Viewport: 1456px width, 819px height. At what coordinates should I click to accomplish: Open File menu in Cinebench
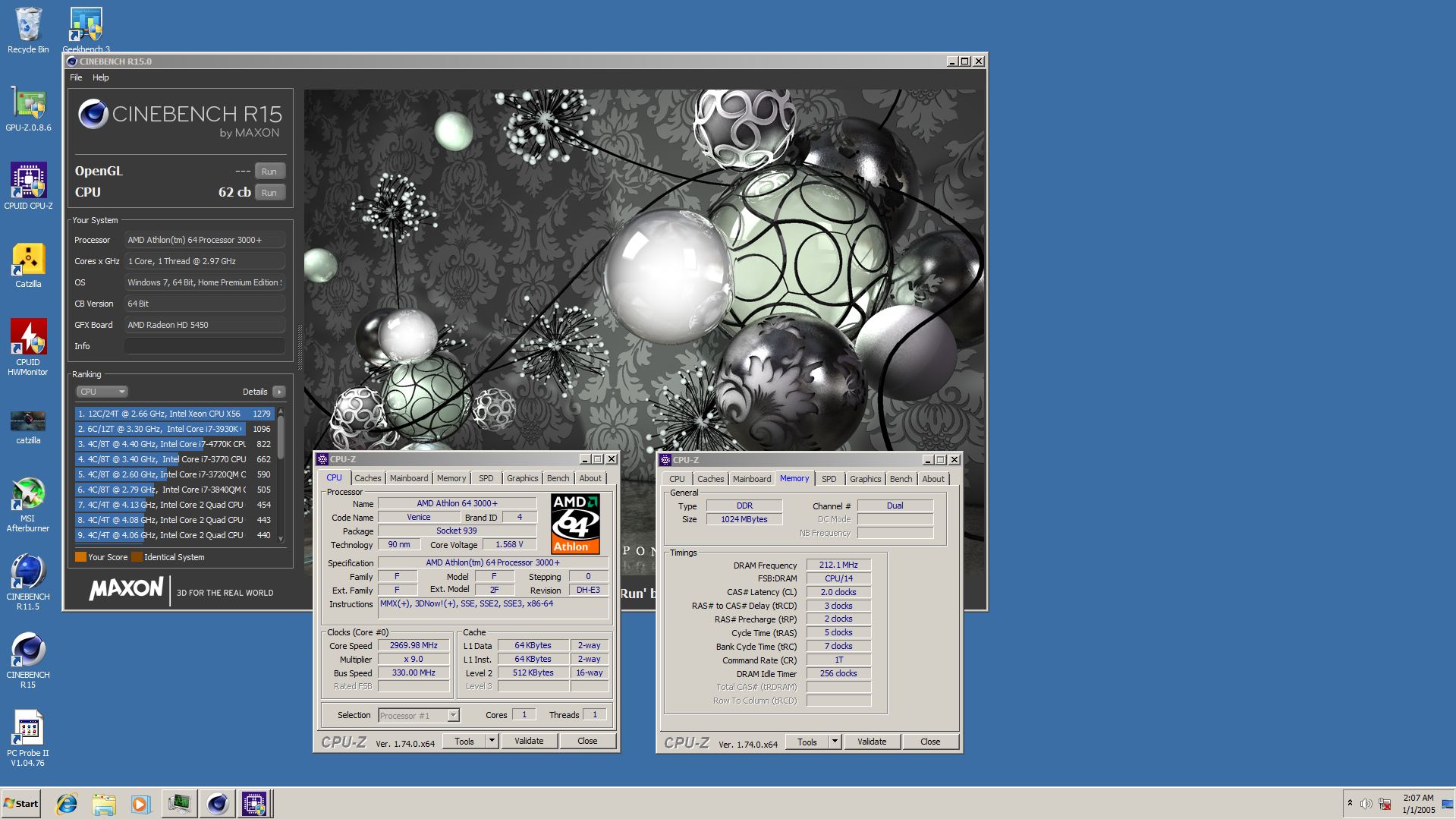click(x=76, y=77)
